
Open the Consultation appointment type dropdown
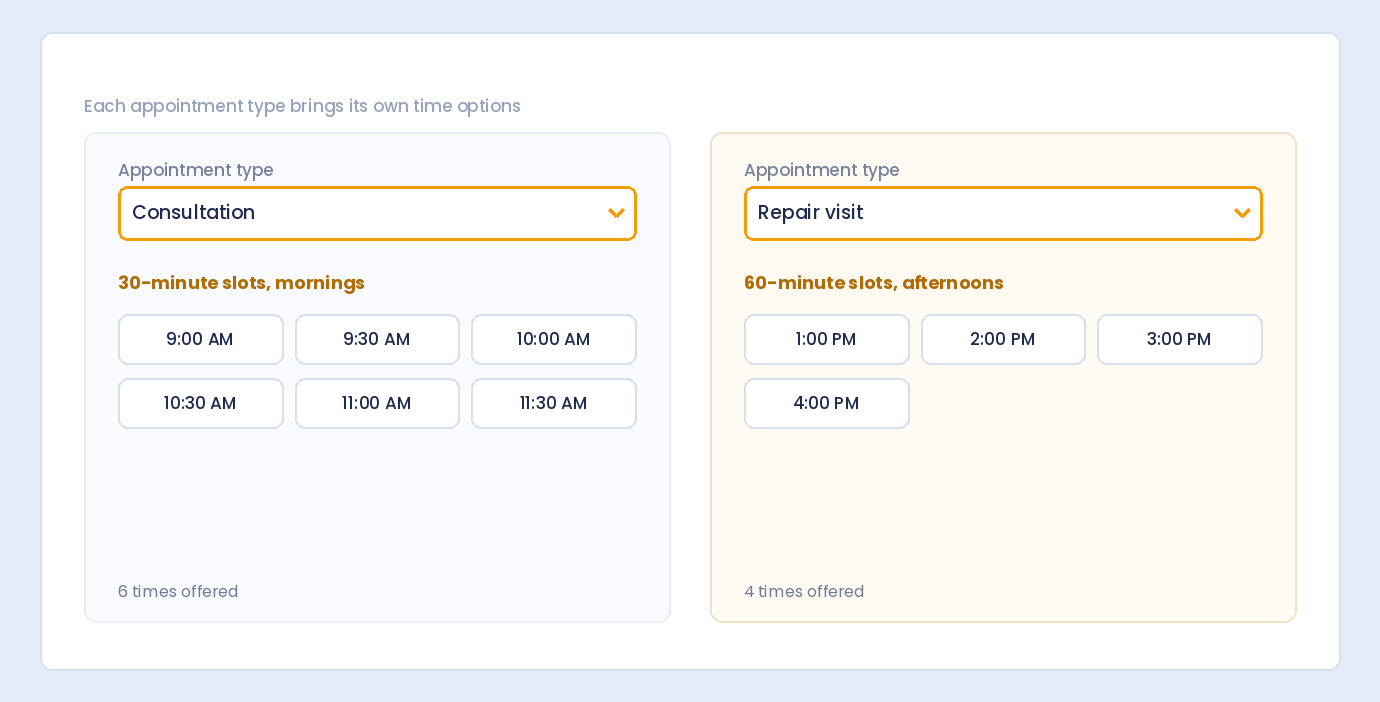point(377,213)
